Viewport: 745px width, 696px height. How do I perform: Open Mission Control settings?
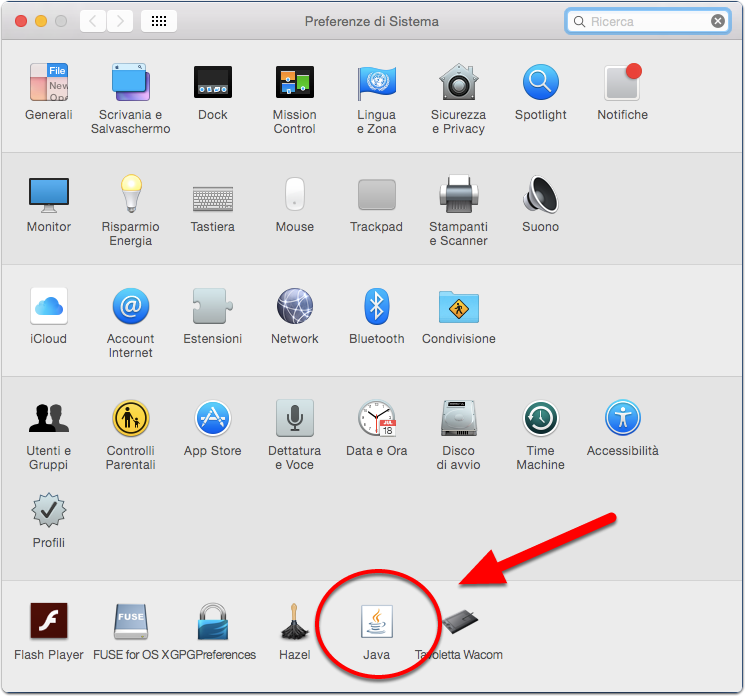click(295, 82)
